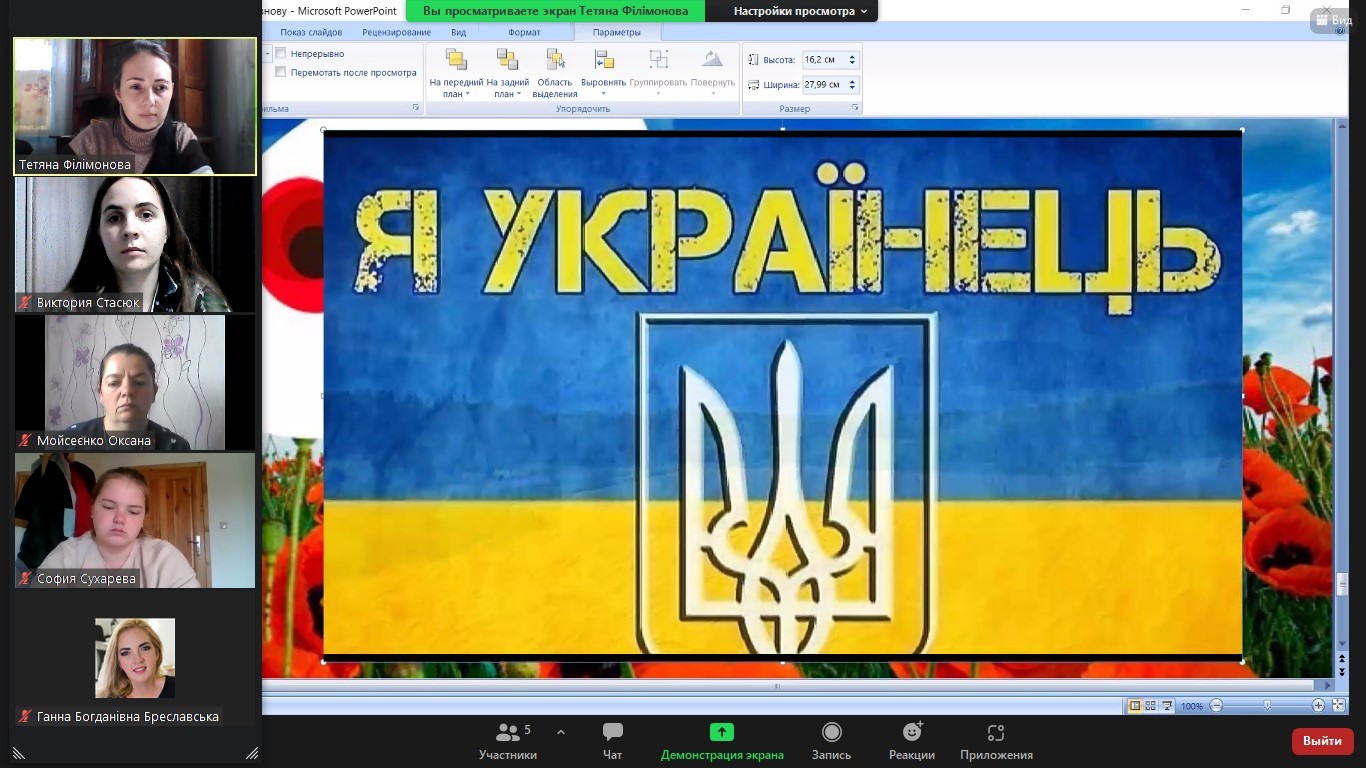Click the PowerPoint zoom level slider
Viewport: 1366px width, 768px height.
point(1267,706)
